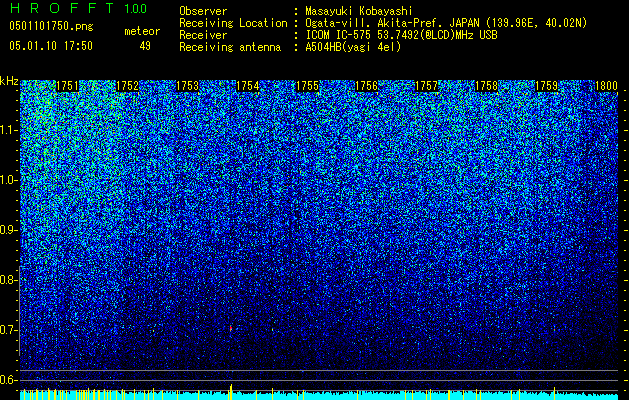Click the meteor count label

142,31
